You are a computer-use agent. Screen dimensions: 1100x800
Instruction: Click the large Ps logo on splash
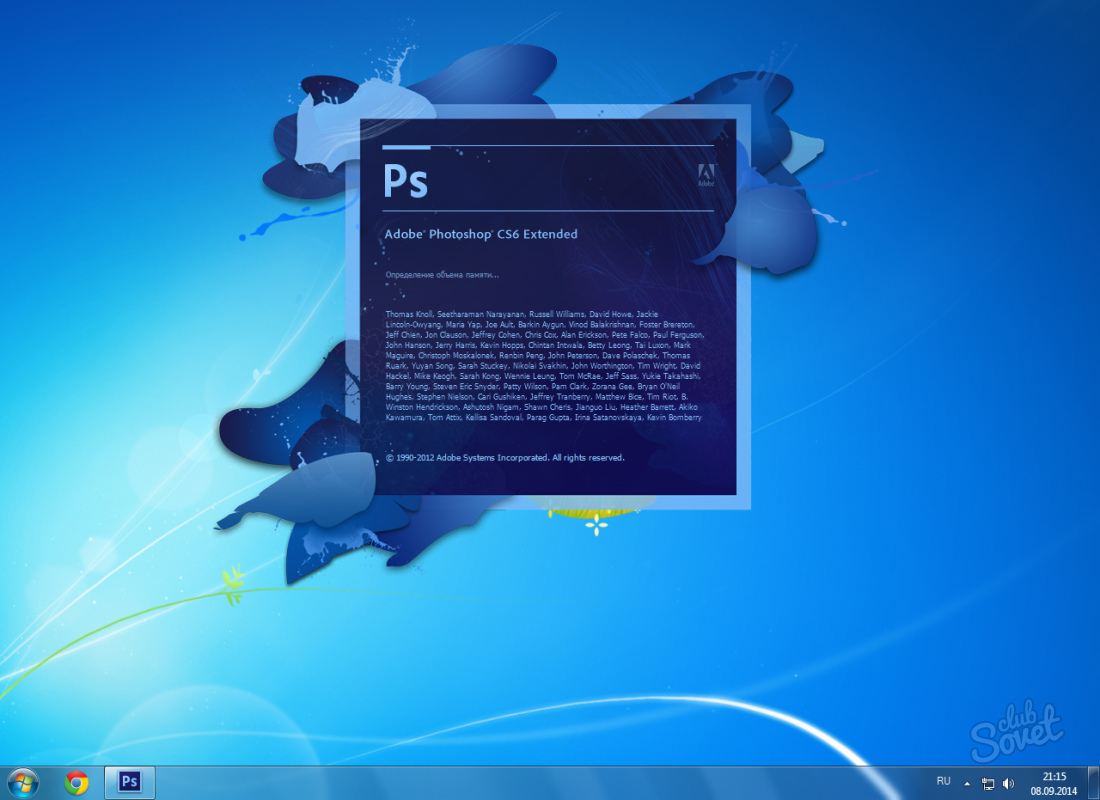pos(405,180)
